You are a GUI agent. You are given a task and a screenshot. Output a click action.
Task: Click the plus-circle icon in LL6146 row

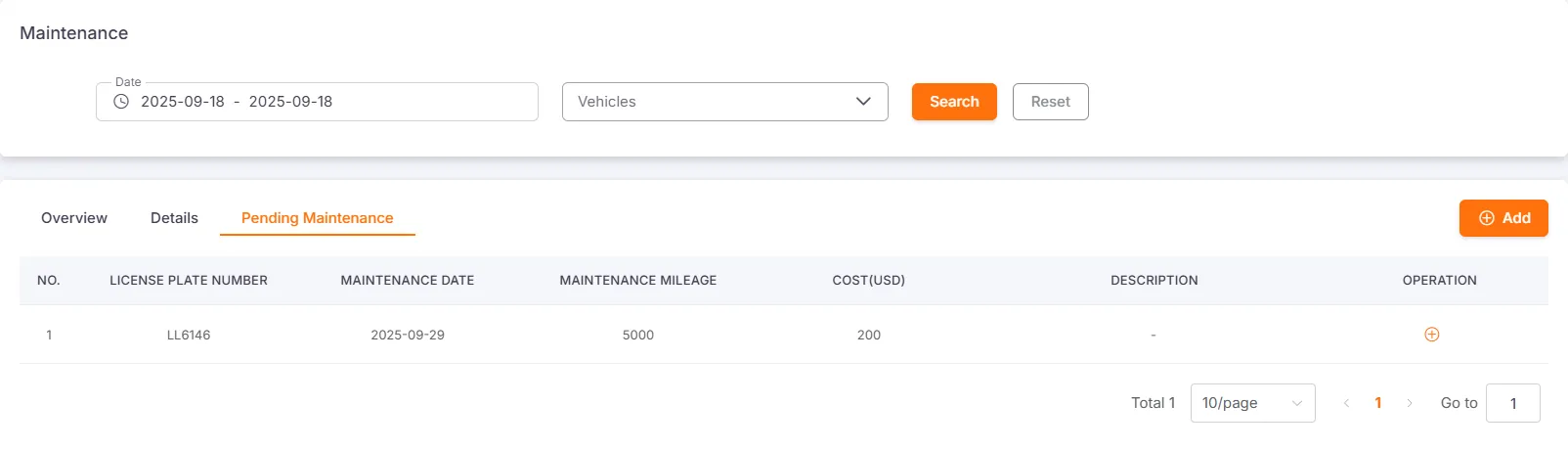(1432, 335)
